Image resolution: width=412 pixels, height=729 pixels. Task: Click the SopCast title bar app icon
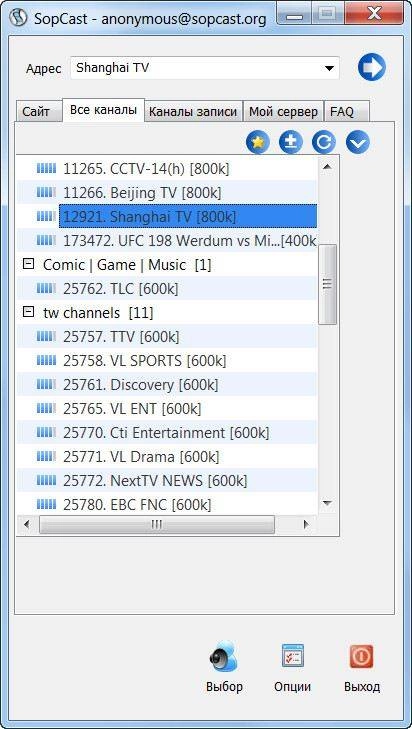[18, 18]
